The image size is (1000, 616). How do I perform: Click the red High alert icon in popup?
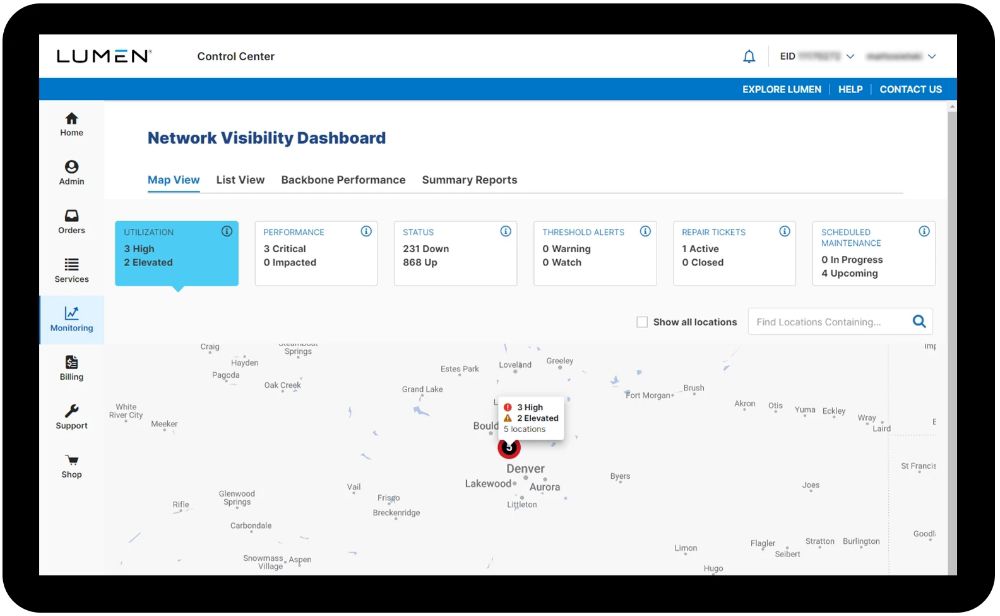point(508,407)
